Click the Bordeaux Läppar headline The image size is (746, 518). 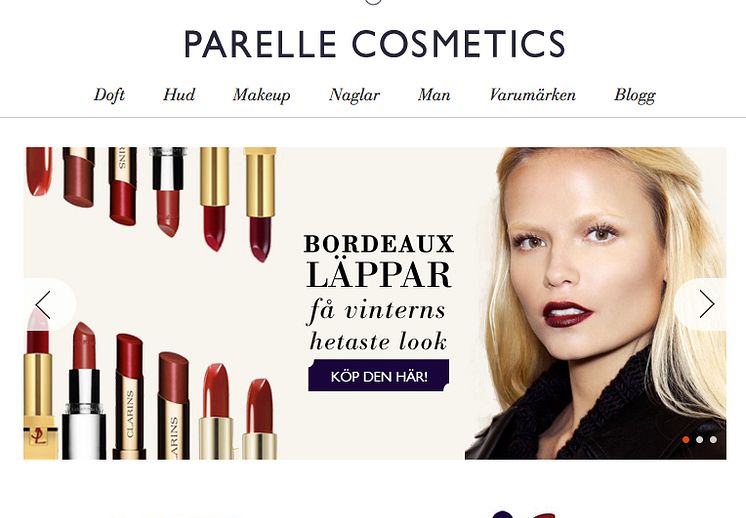click(379, 261)
